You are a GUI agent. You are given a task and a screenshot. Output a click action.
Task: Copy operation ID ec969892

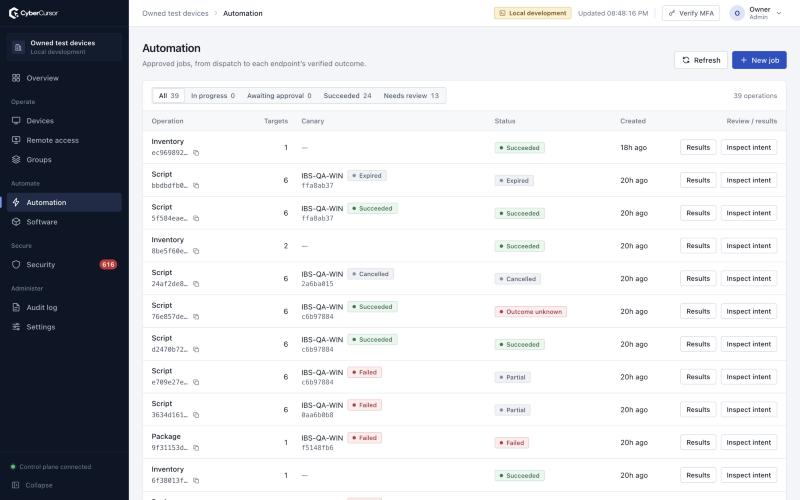click(196, 153)
